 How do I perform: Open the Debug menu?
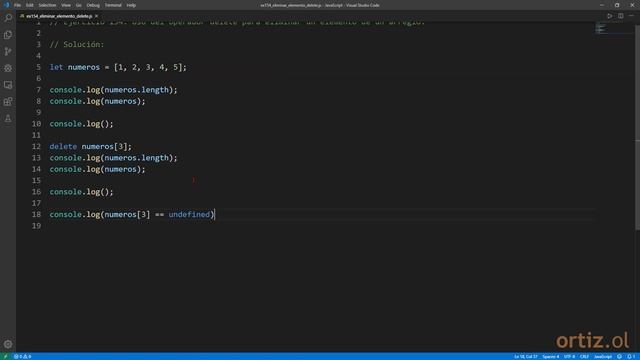point(93,5)
